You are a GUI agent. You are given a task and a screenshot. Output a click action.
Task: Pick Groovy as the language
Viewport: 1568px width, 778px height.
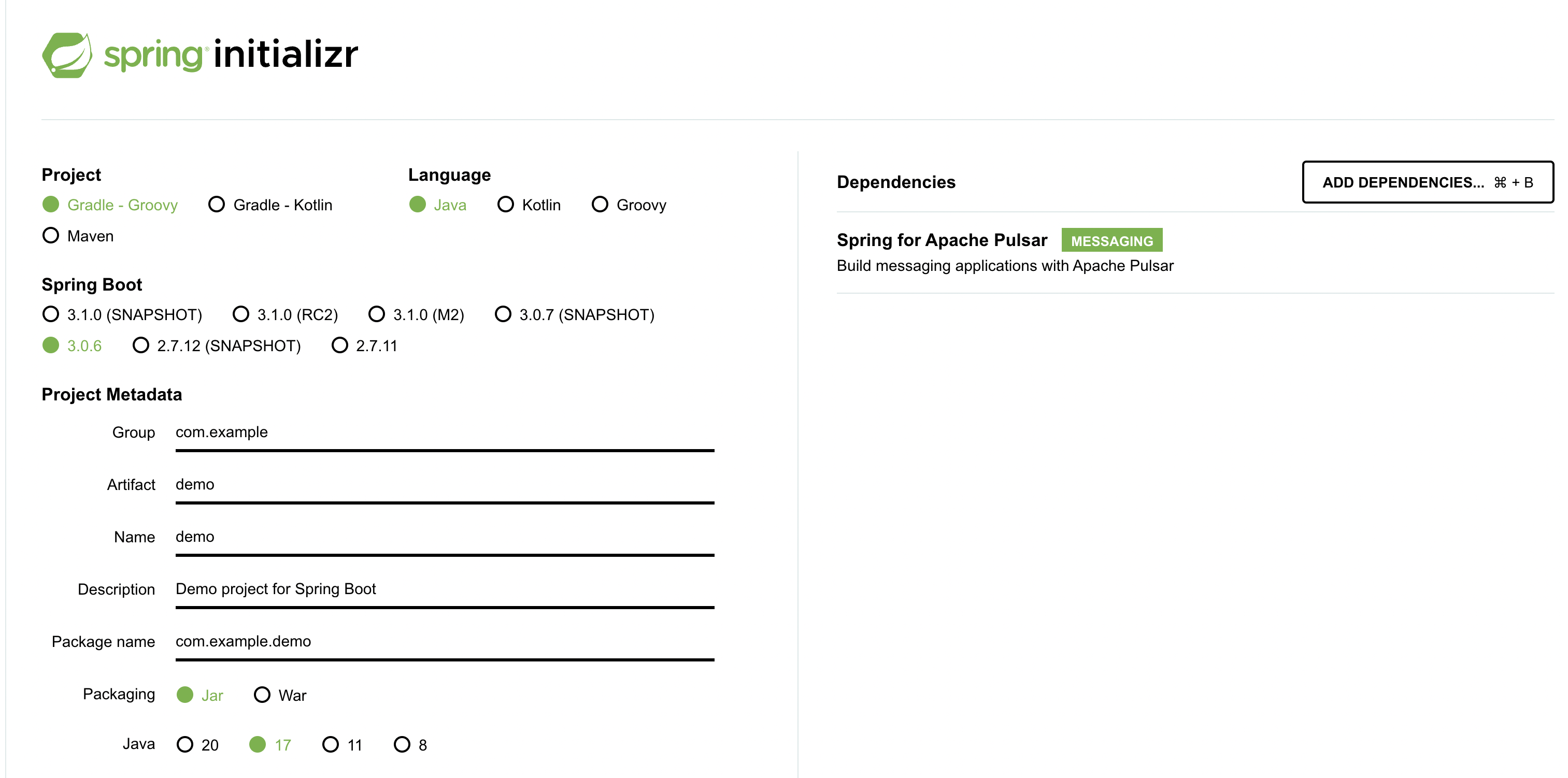(600, 205)
